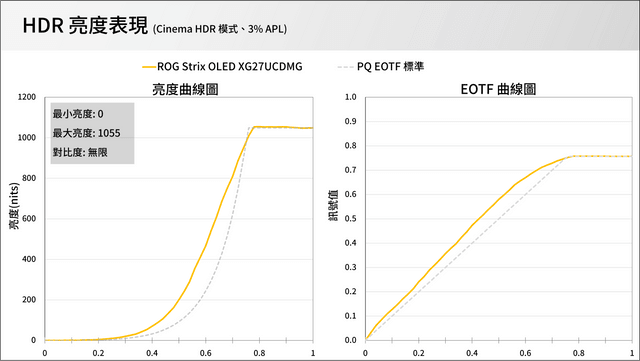
Task: Click the "400" tick on brightness axis
Action: tap(29, 259)
